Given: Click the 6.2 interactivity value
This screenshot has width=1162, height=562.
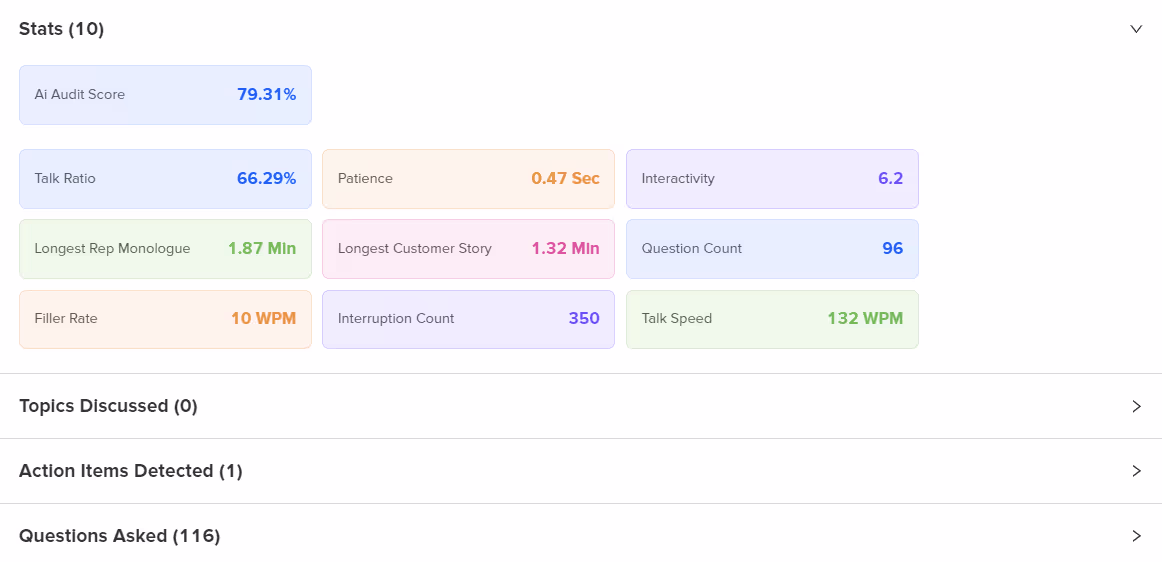Looking at the screenshot, I should [891, 179].
